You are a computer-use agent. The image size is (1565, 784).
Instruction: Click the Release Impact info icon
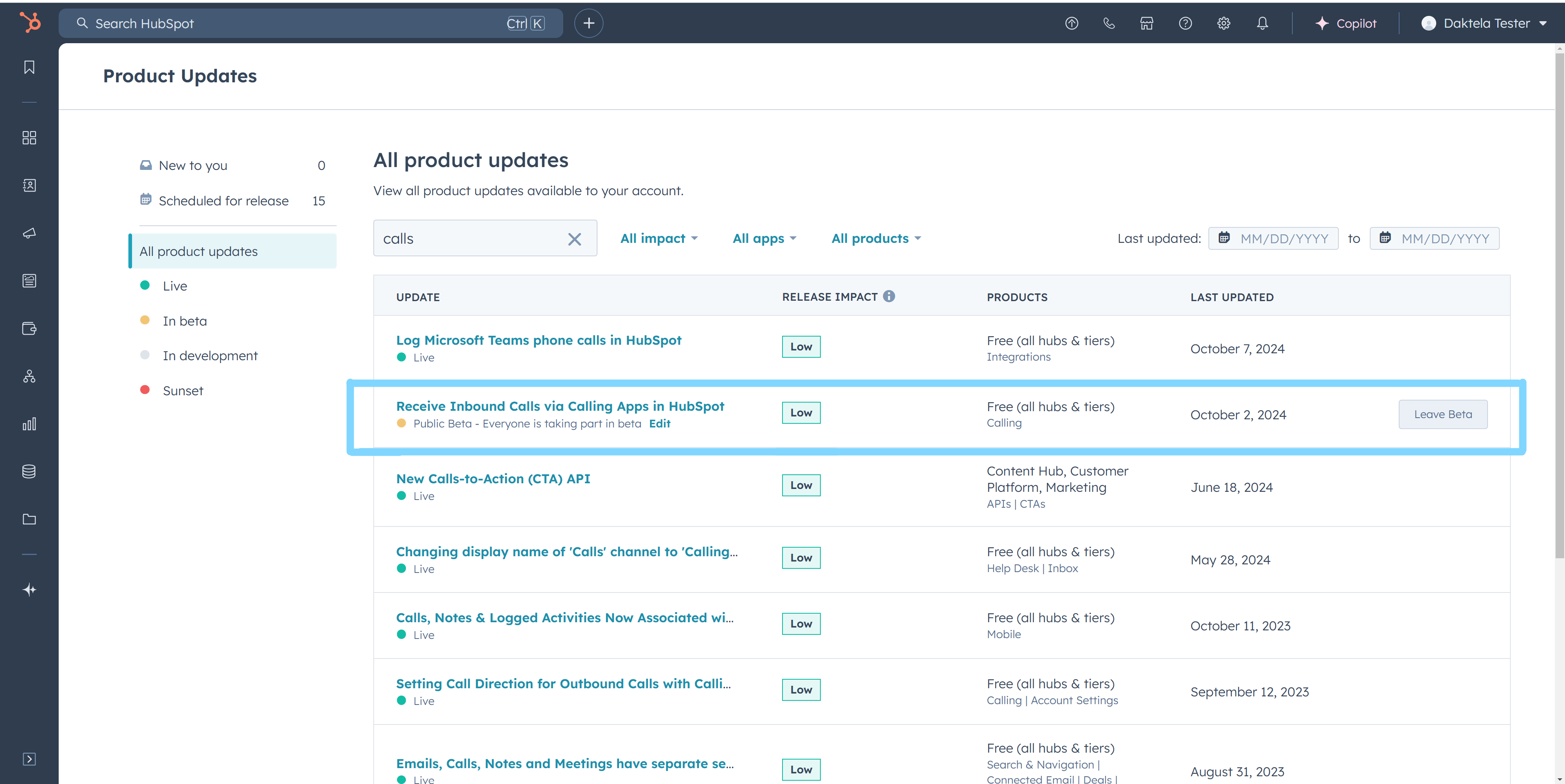pos(889,296)
